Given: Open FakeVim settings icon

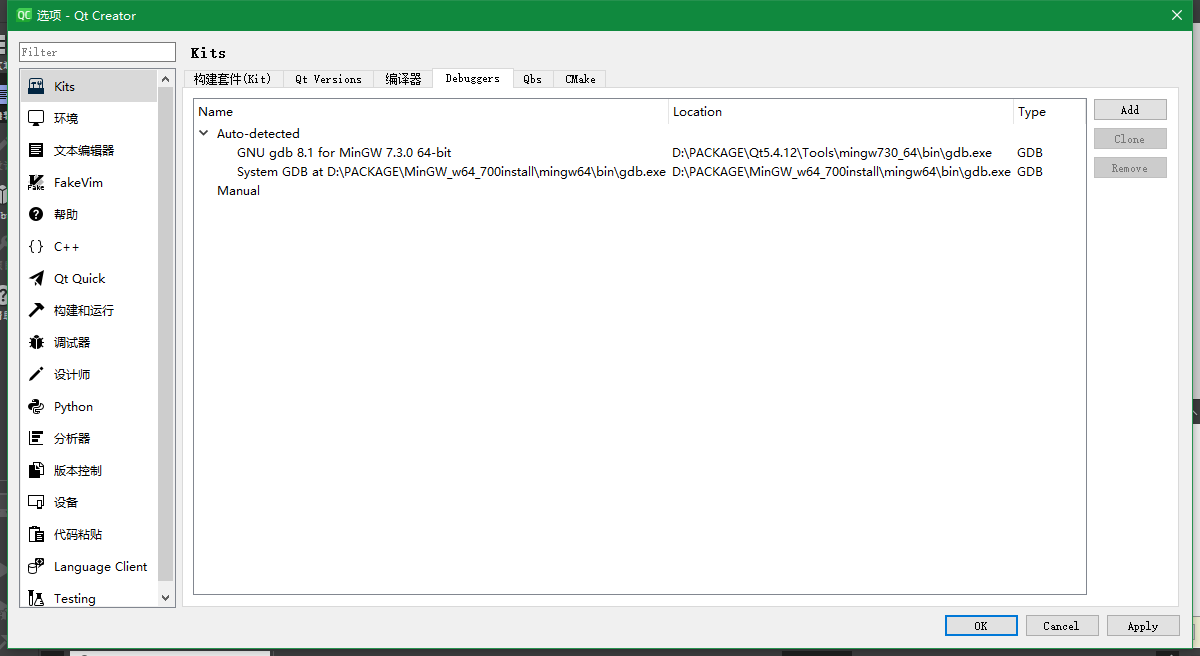Looking at the screenshot, I should click(x=36, y=182).
